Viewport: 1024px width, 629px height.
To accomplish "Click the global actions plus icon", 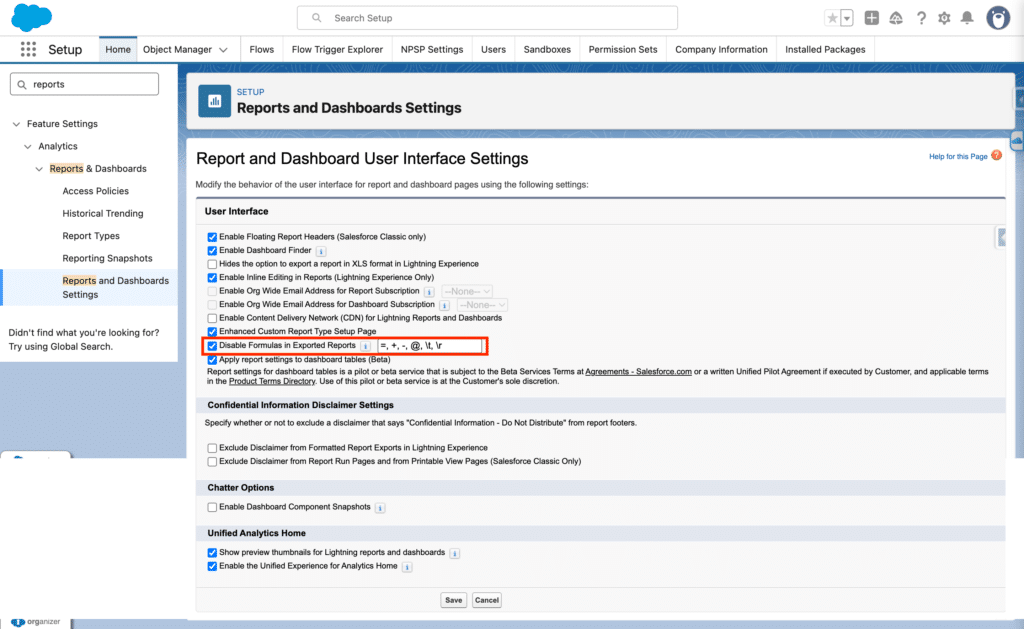I will (x=872, y=18).
